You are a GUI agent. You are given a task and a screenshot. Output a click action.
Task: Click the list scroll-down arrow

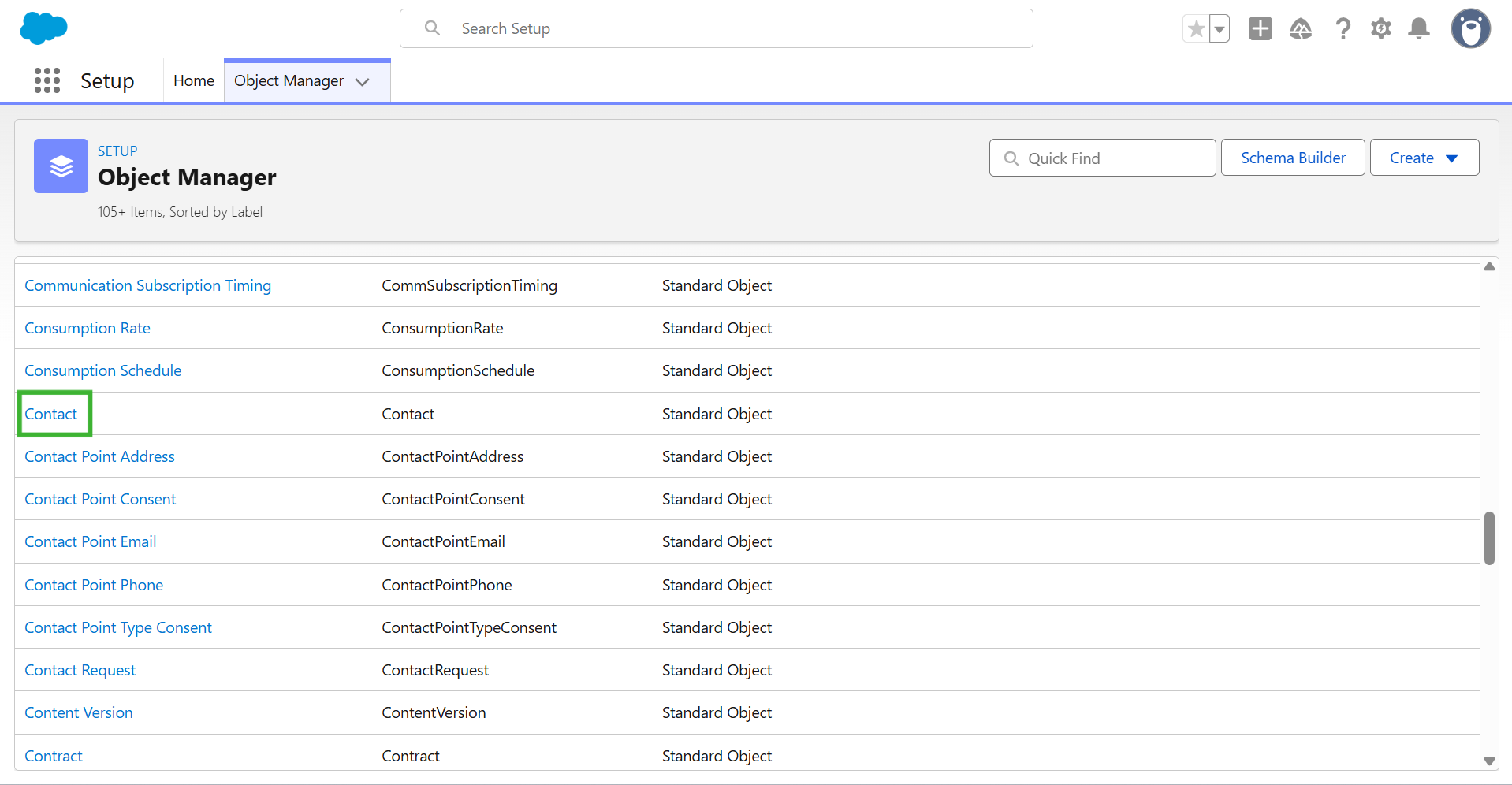tap(1489, 761)
